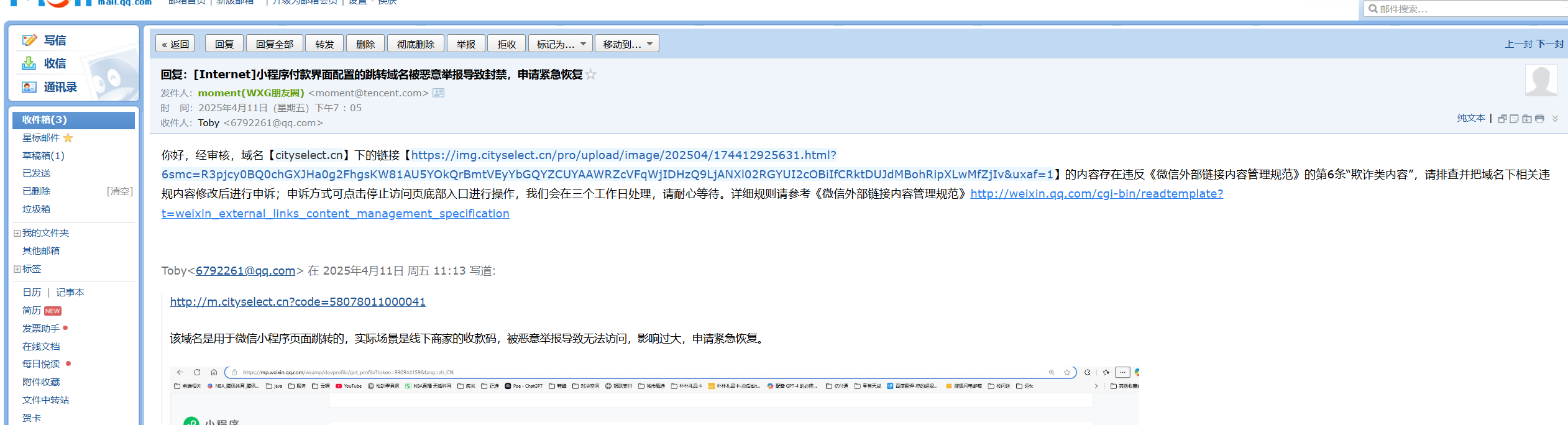Click the save-to-folder icon in header
Screen dimensions: 1568x425
point(1527,119)
